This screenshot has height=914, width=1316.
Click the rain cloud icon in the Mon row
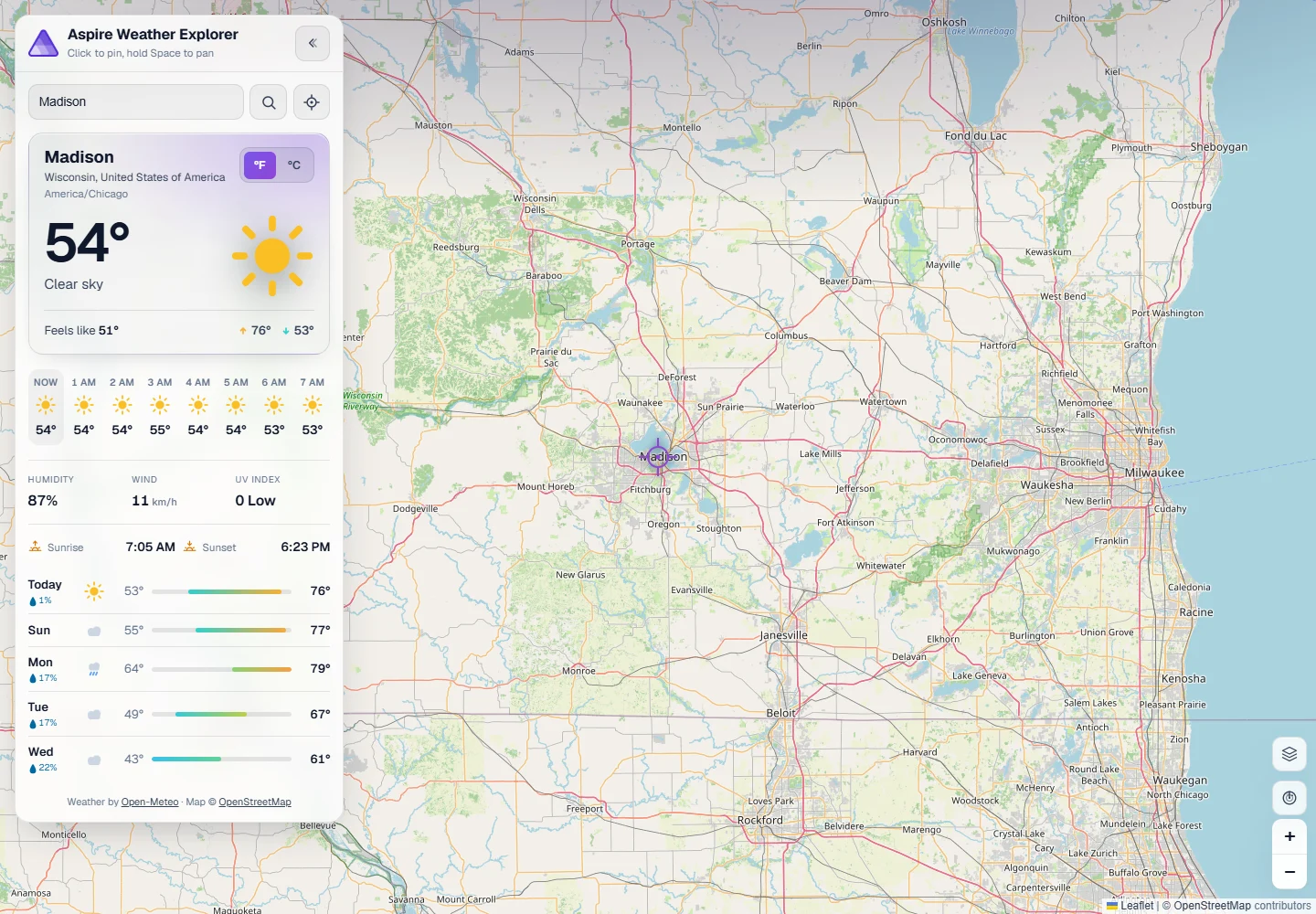[x=94, y=669]
